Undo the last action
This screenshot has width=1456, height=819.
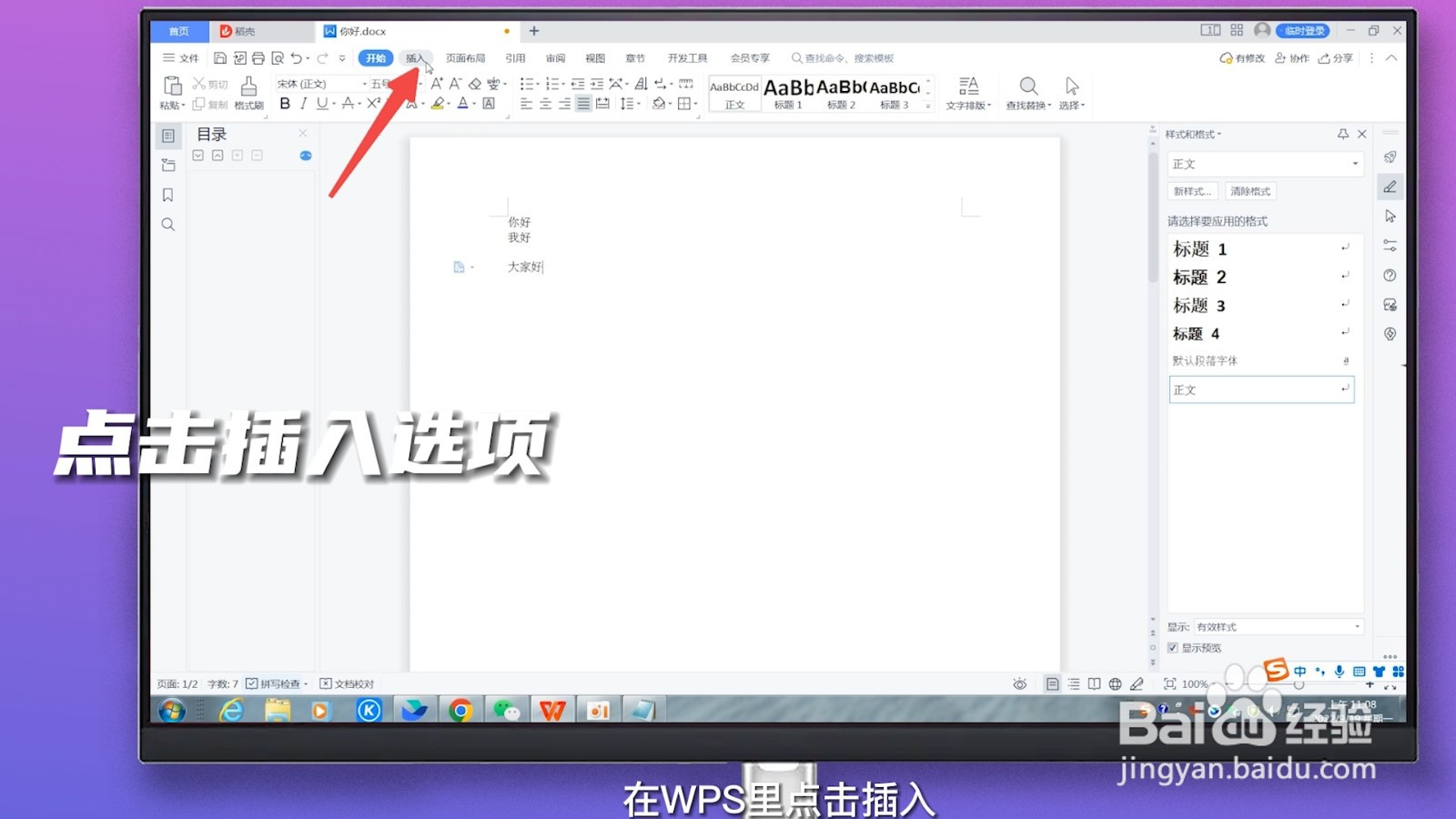click(x=297, y=58)
